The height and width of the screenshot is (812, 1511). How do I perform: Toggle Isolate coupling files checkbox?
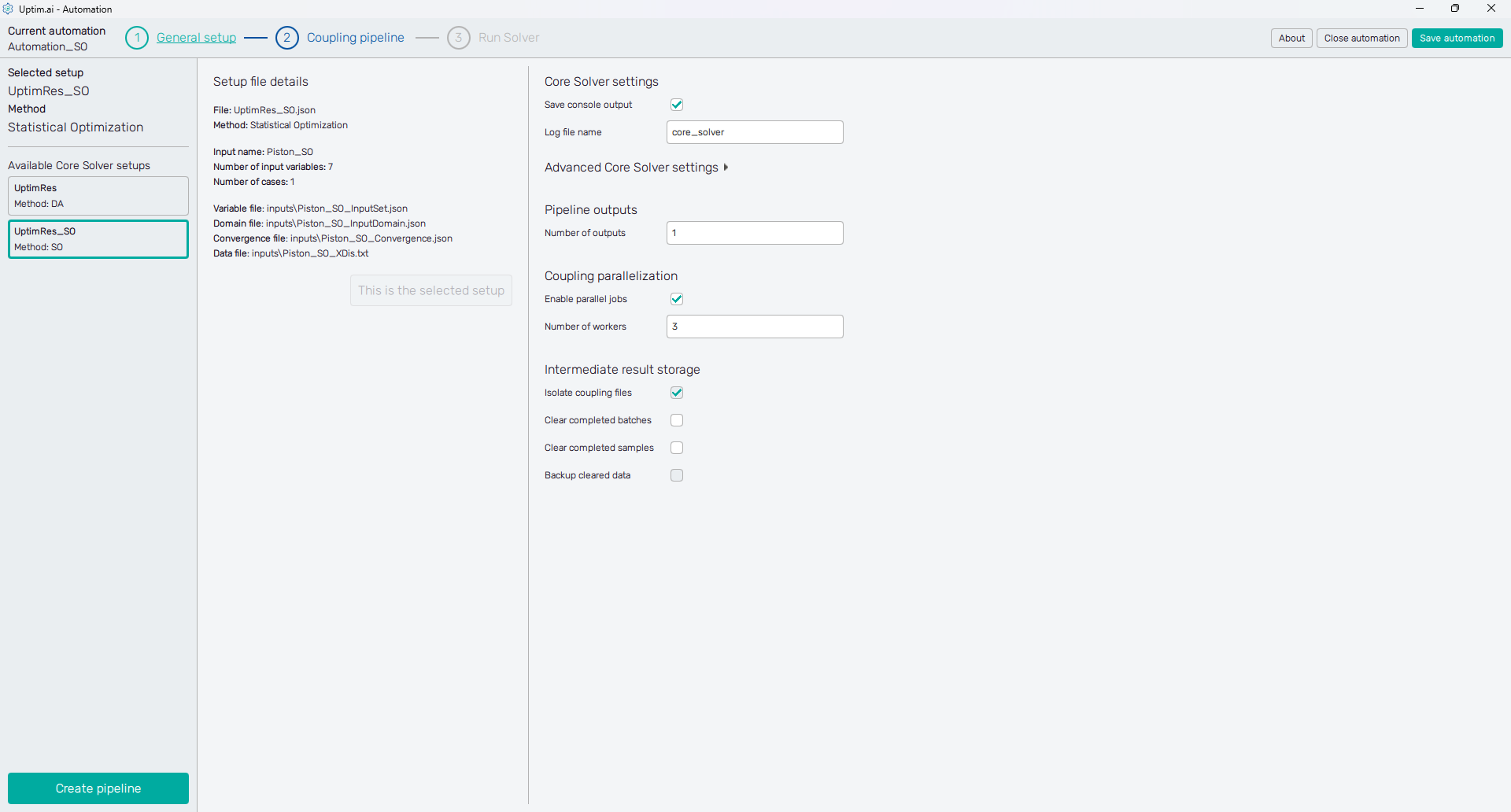[x=677, y=393]
